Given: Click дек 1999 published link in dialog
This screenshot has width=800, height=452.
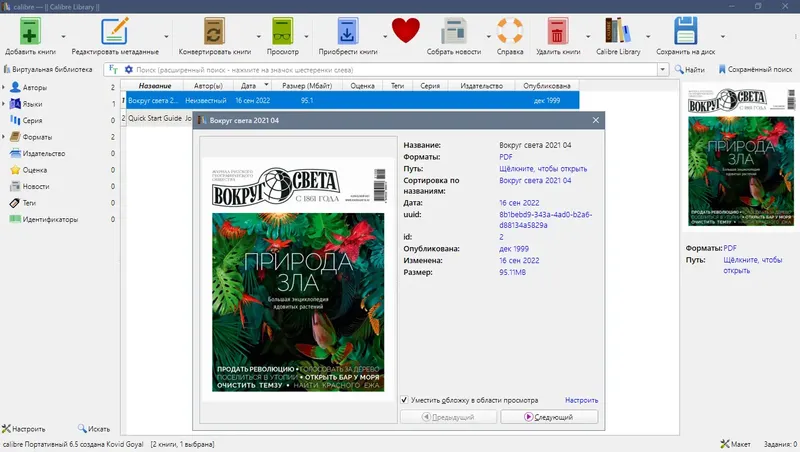Looking at the screenshot, I should (x=514, y=248).
